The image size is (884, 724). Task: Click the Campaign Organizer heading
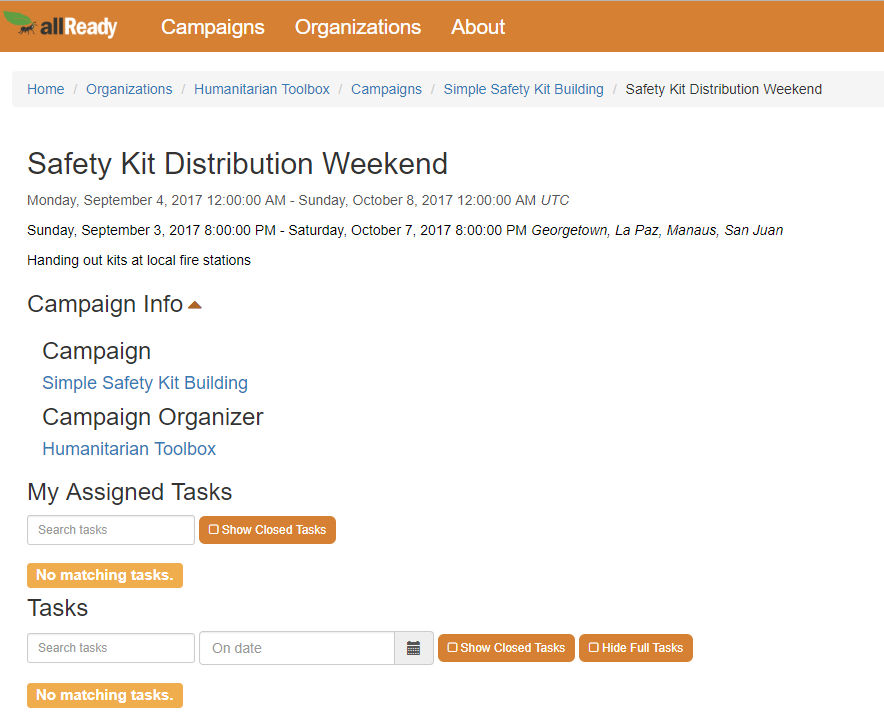click(x=153, y=417)
